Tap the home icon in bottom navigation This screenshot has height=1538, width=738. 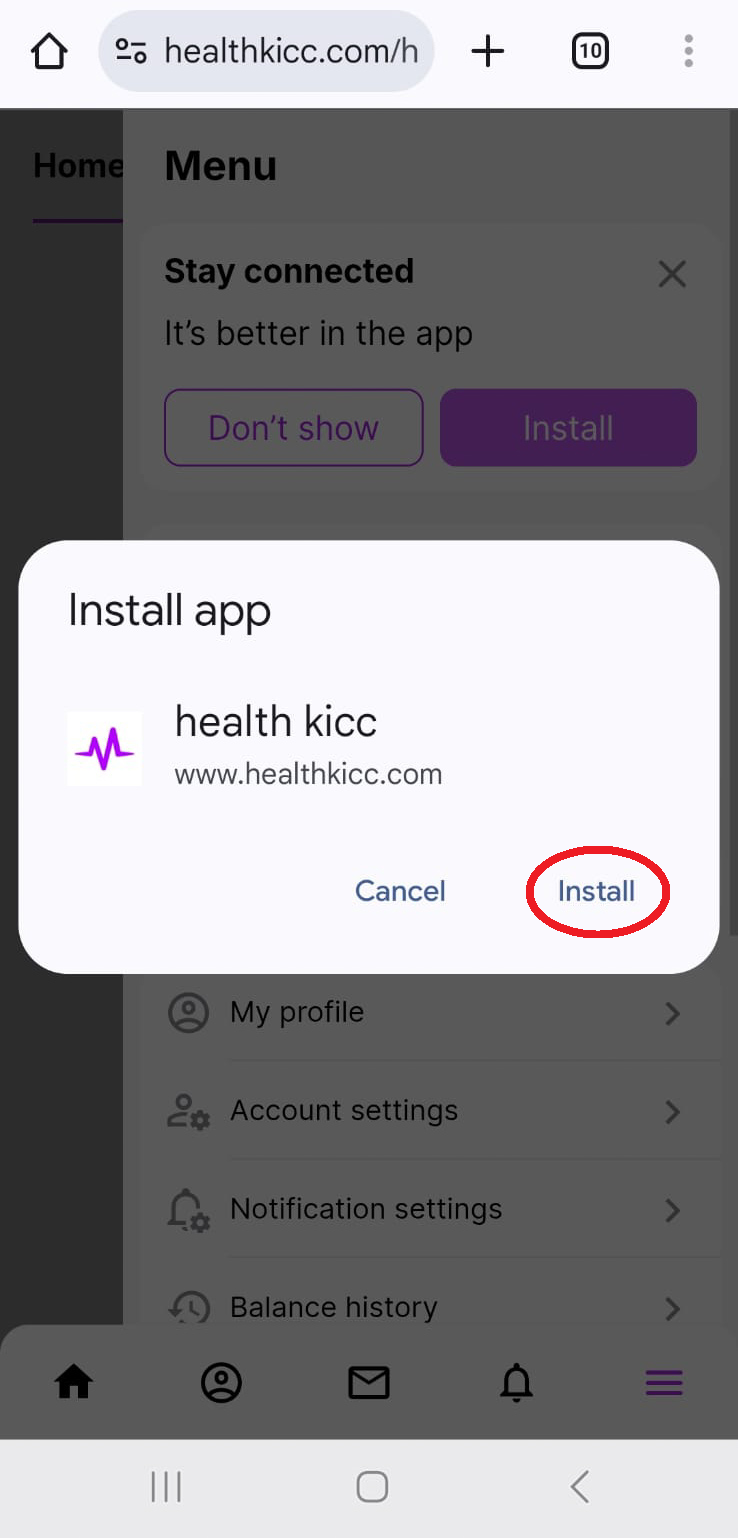[x=74, y=1382]
